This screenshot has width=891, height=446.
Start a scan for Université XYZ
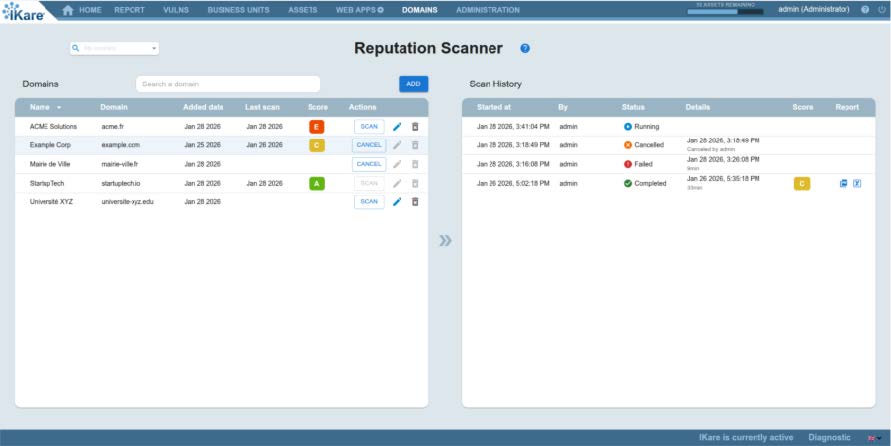369,202
